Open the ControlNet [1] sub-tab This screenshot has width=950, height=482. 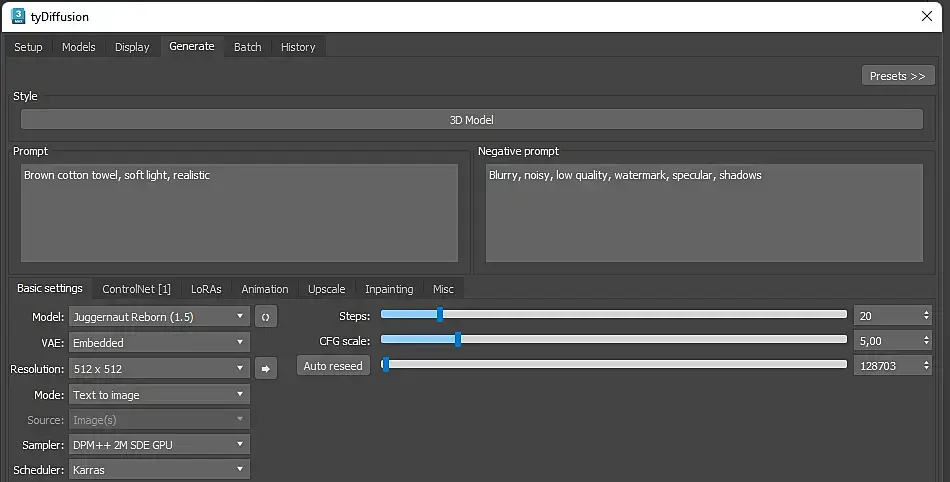click(136, 289)
